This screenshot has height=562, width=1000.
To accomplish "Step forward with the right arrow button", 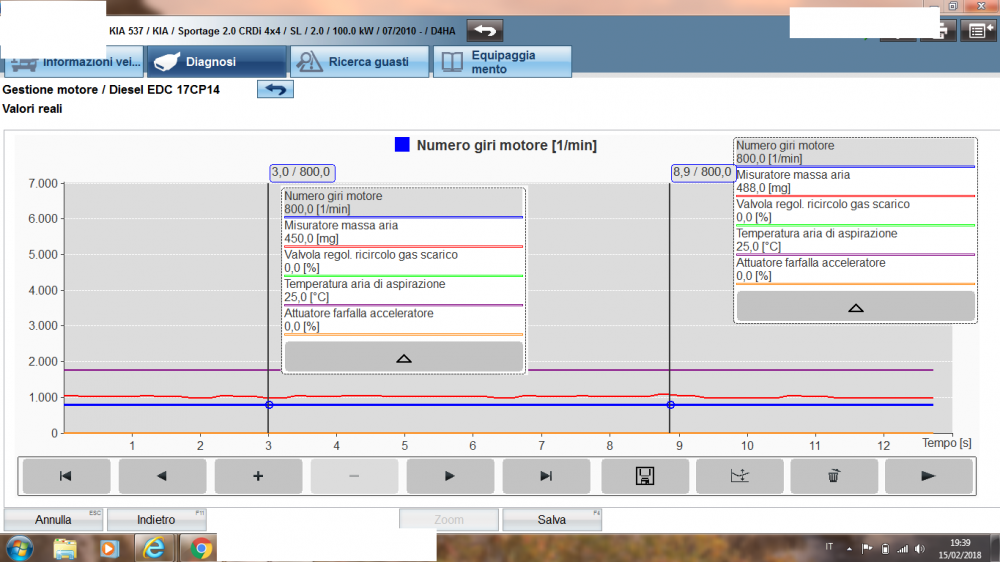I will [x=449, y=476].
